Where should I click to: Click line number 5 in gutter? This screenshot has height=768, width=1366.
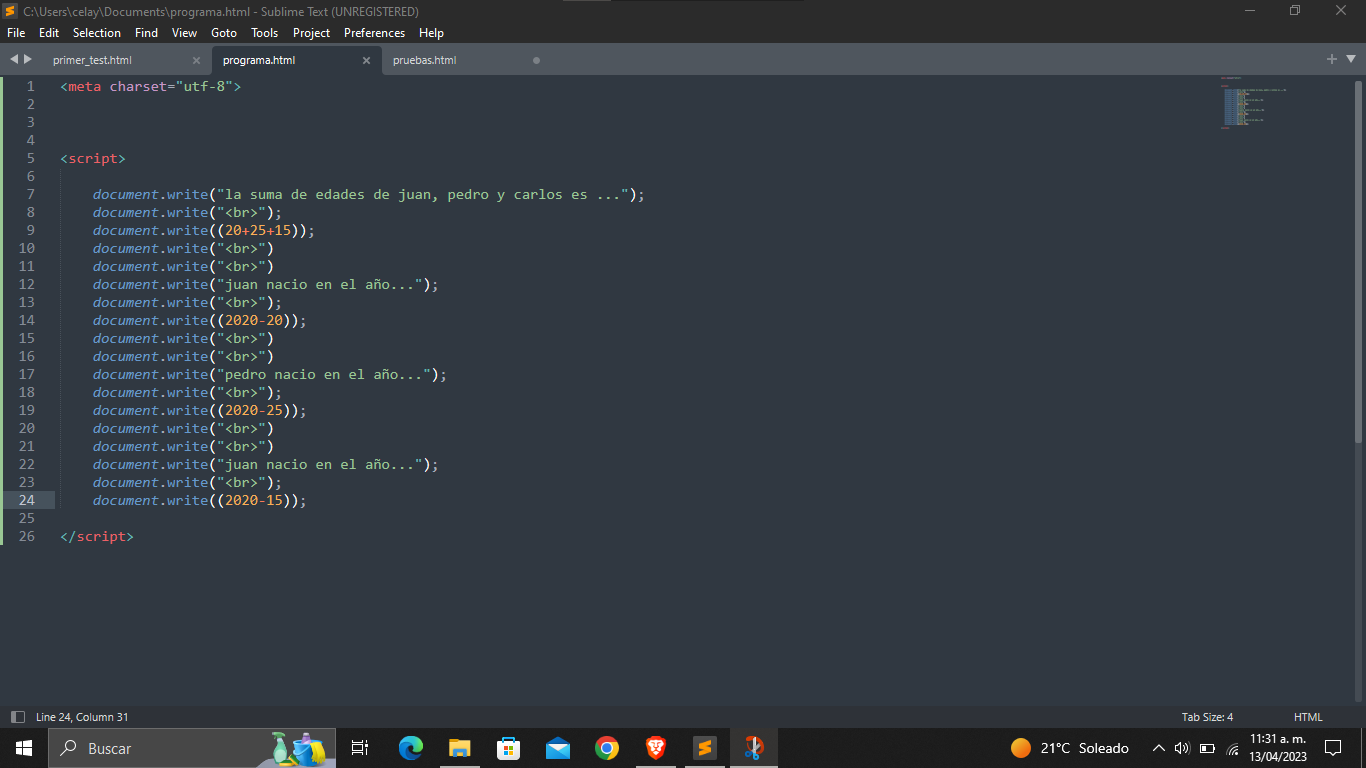30,158
